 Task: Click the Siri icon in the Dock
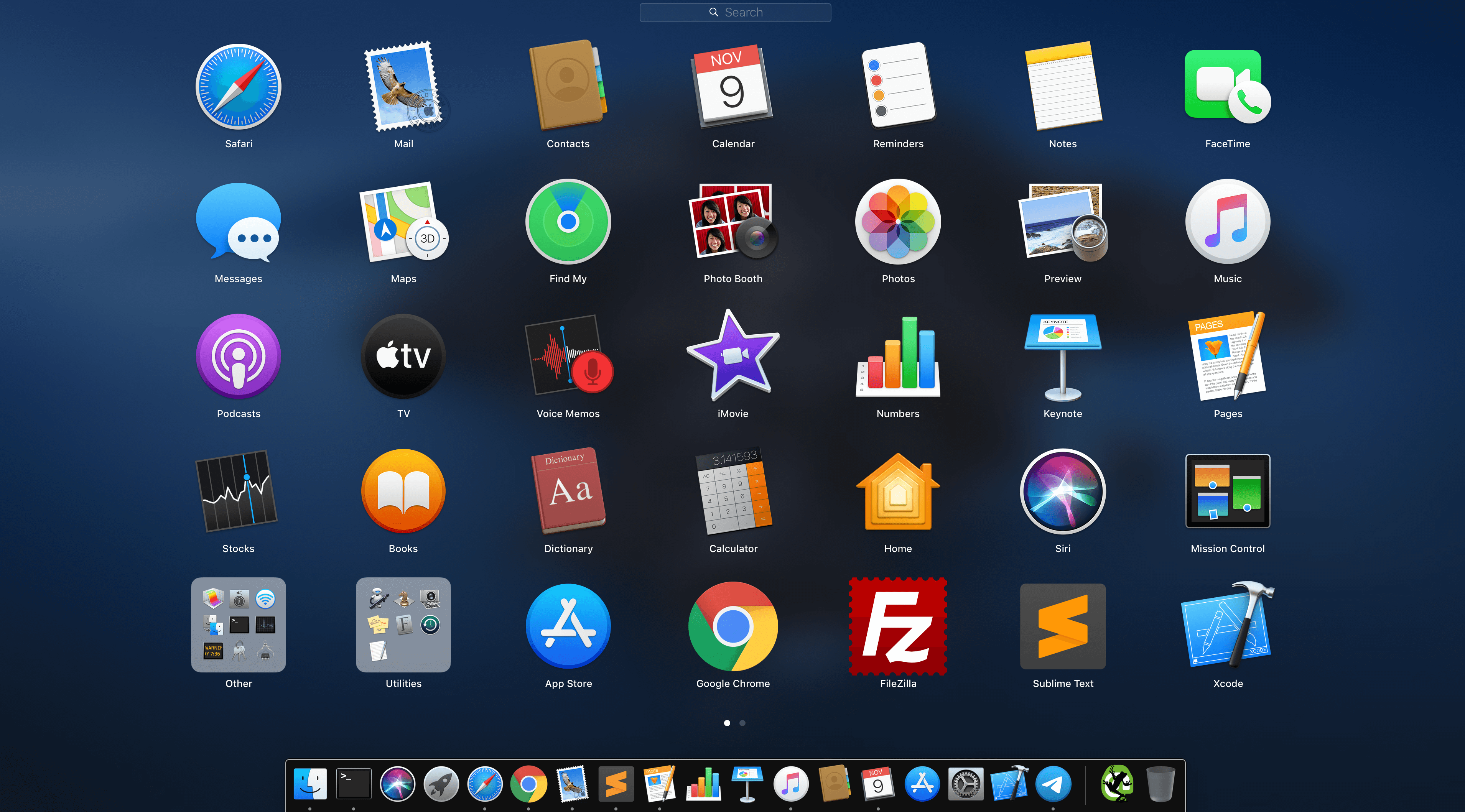pos(398,784)
